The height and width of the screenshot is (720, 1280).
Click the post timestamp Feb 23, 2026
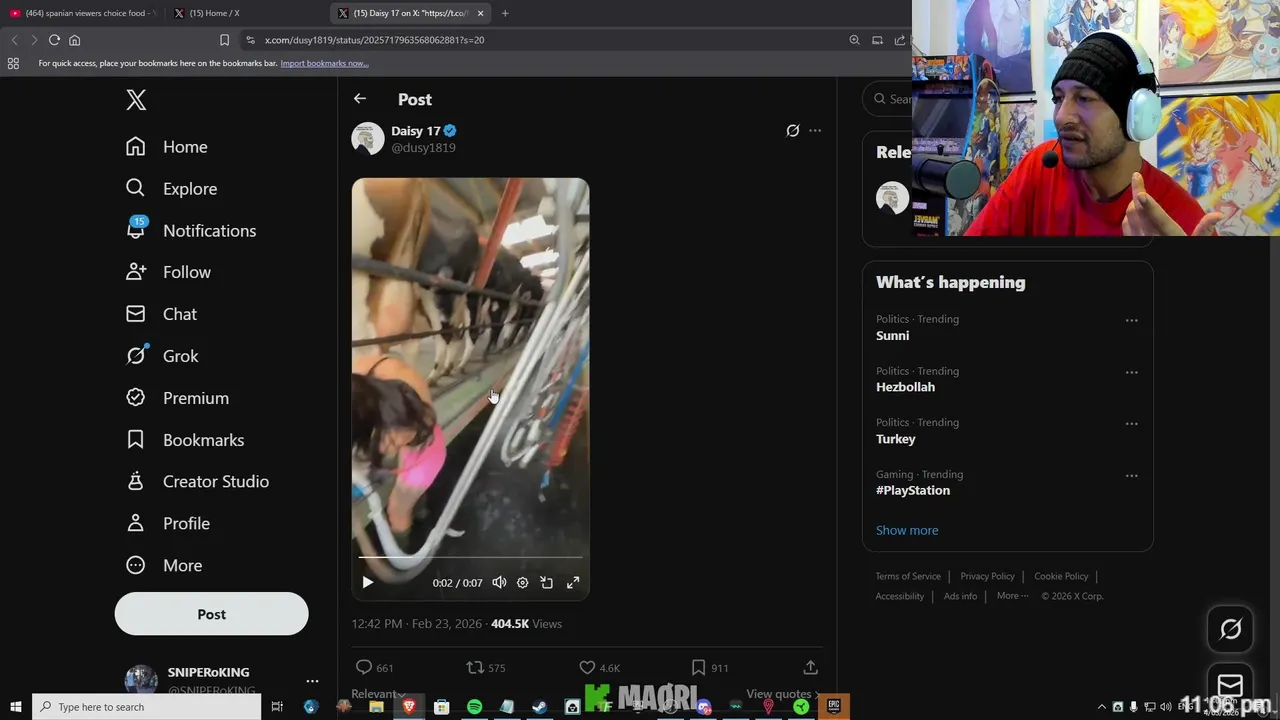416,624
